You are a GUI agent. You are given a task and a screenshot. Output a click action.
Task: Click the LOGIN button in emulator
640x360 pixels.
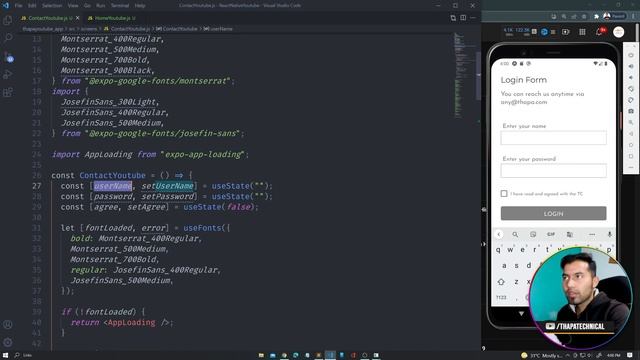tap(553, 213)
